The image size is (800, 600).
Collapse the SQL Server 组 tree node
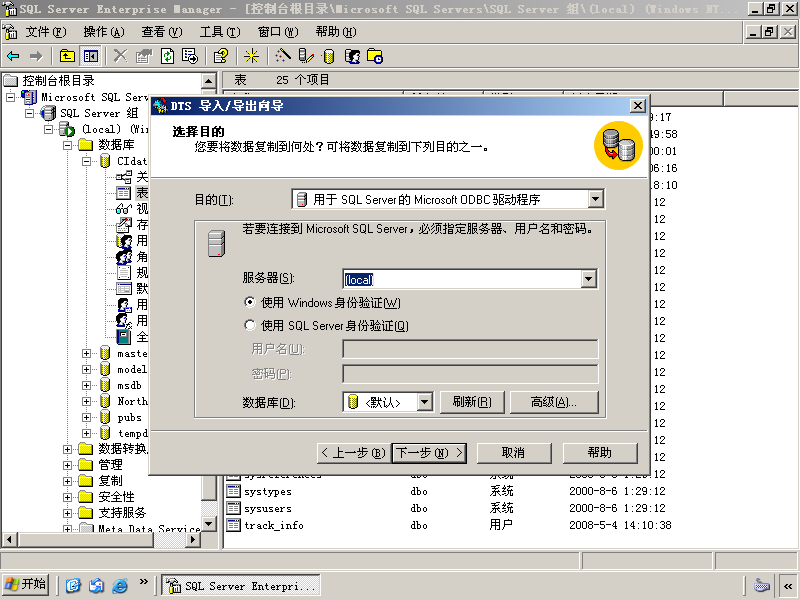tap(30, 113)
